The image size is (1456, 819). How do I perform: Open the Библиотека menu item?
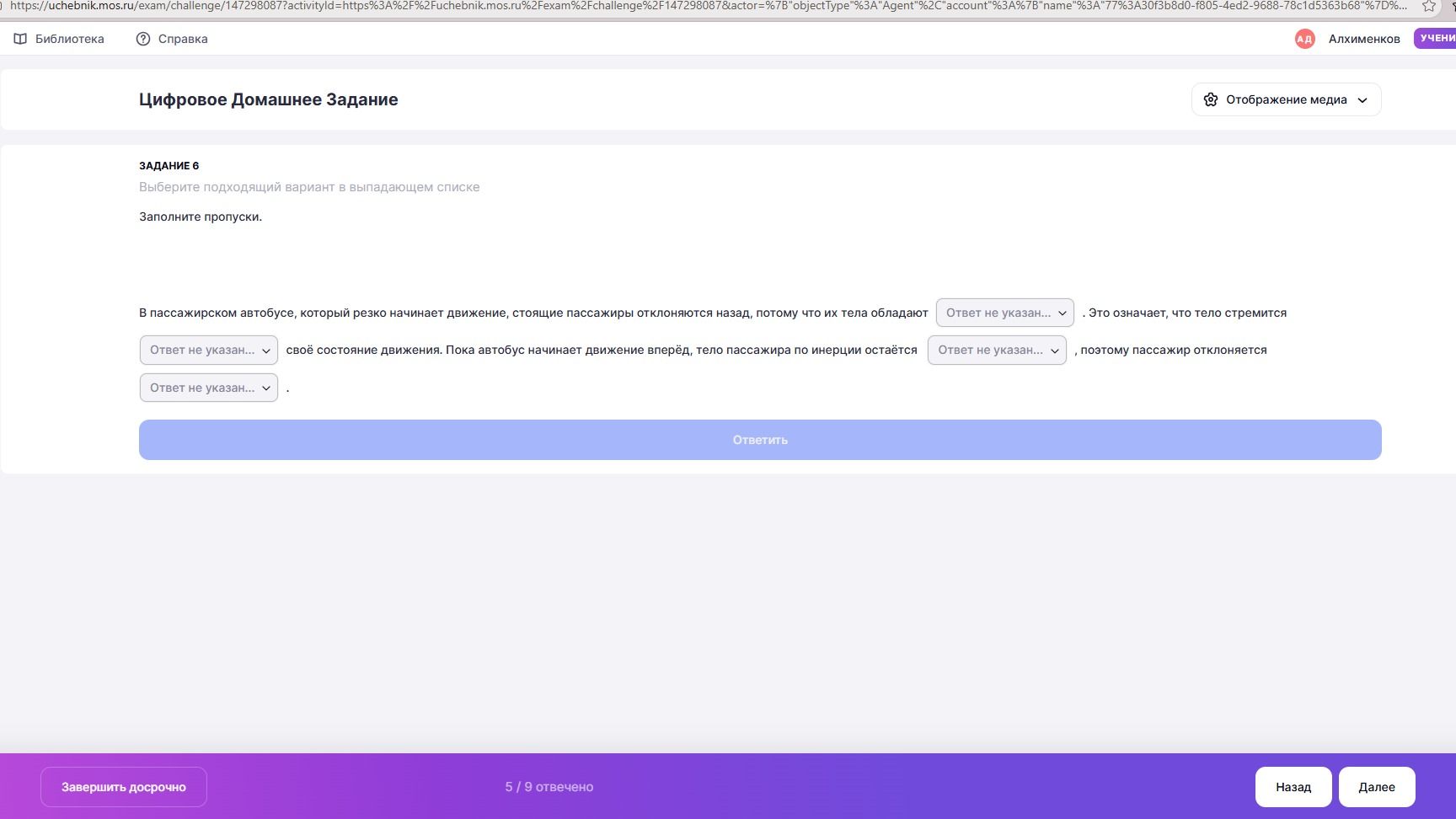click(59, 39)
